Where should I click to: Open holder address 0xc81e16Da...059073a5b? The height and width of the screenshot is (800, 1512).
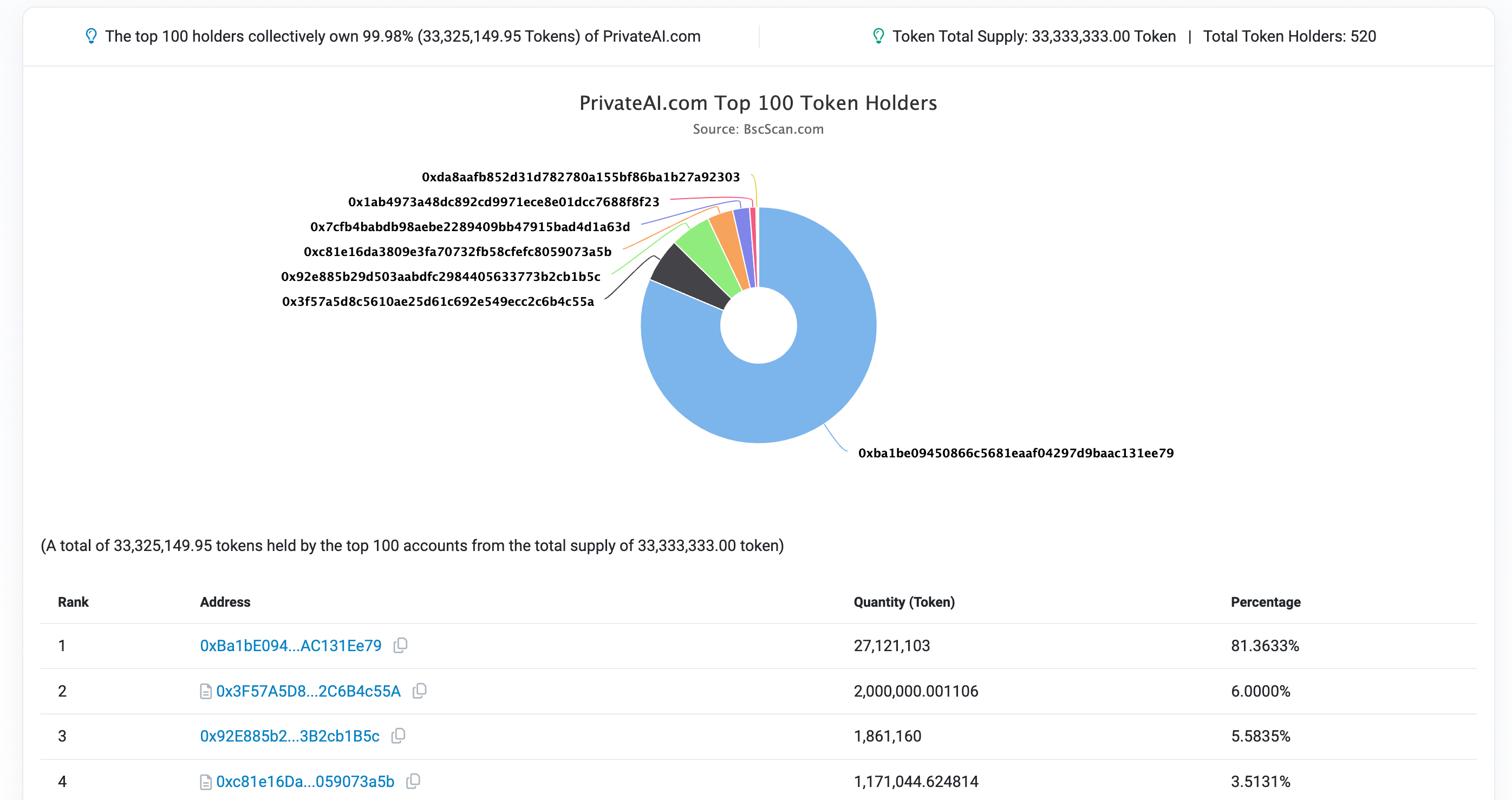[305, 782]
